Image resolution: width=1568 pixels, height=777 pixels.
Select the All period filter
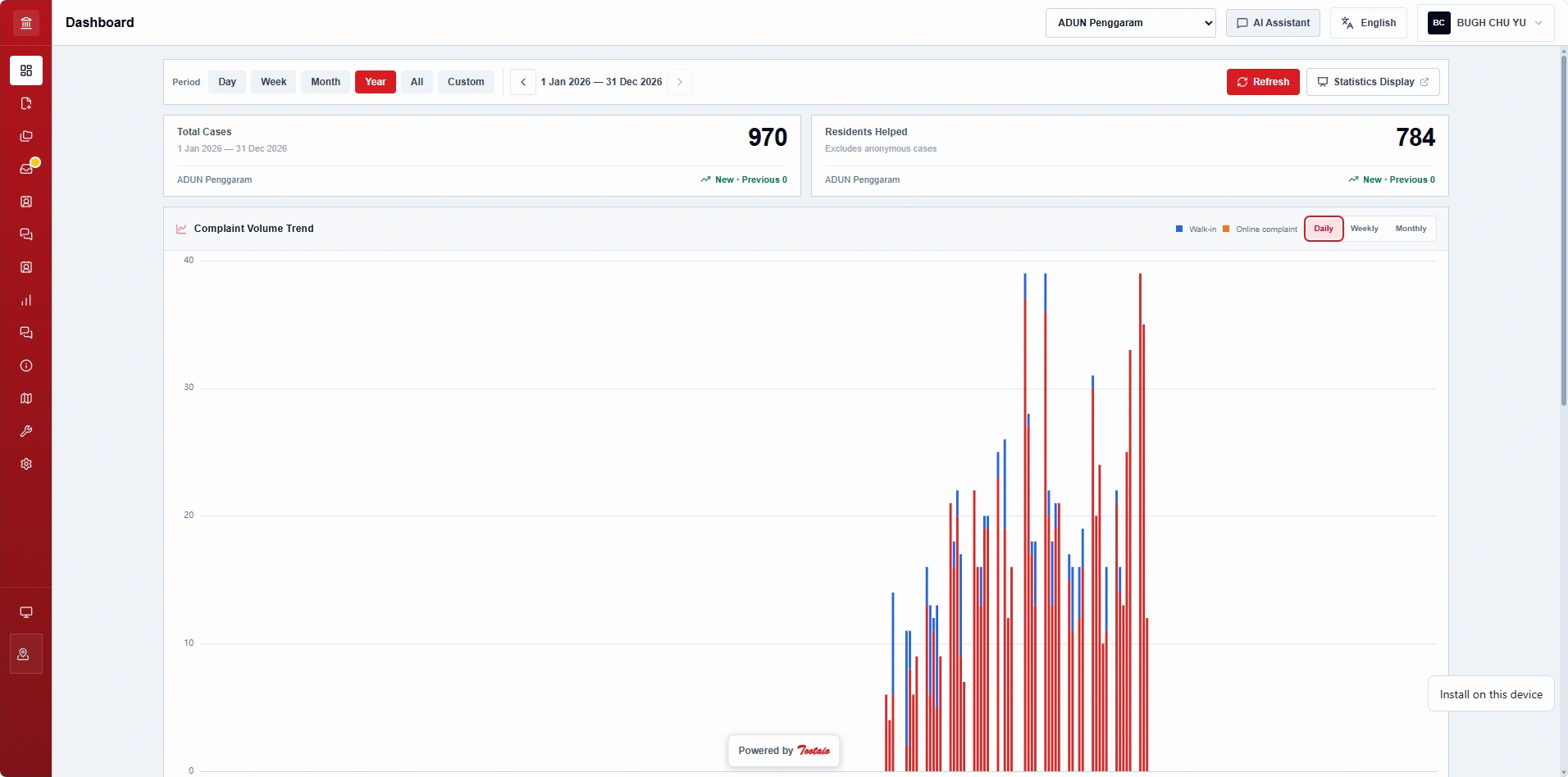coord(417,82)
